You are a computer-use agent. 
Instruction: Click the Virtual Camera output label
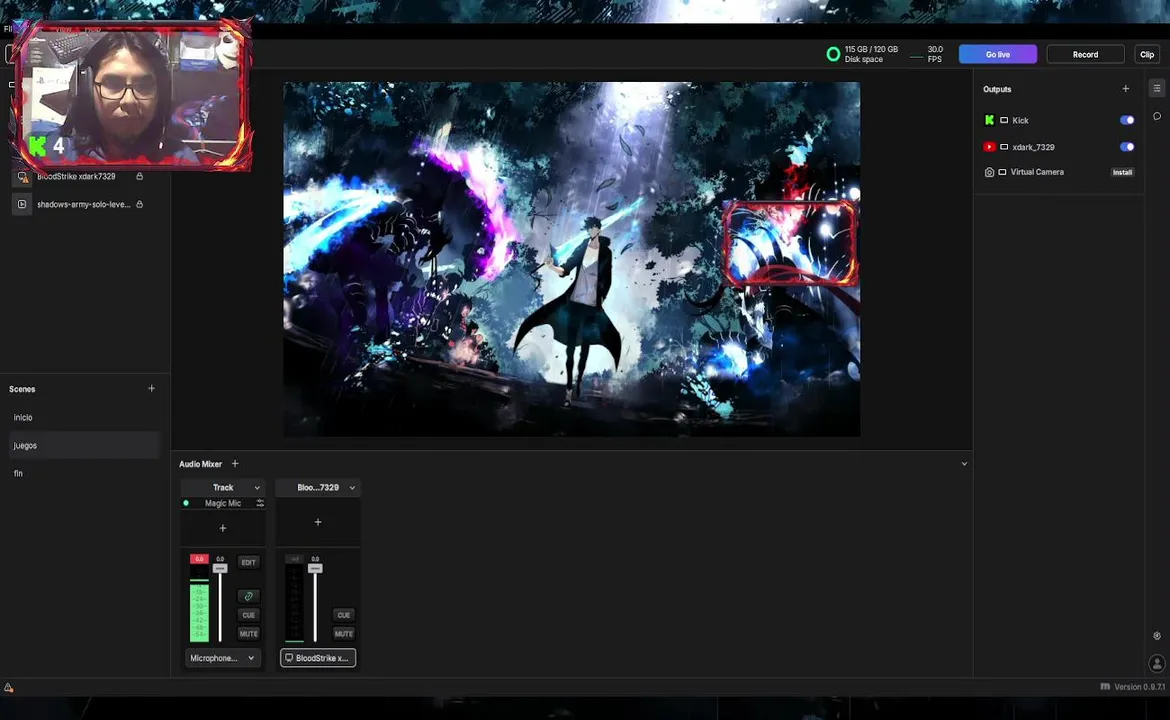[1036, 172]
